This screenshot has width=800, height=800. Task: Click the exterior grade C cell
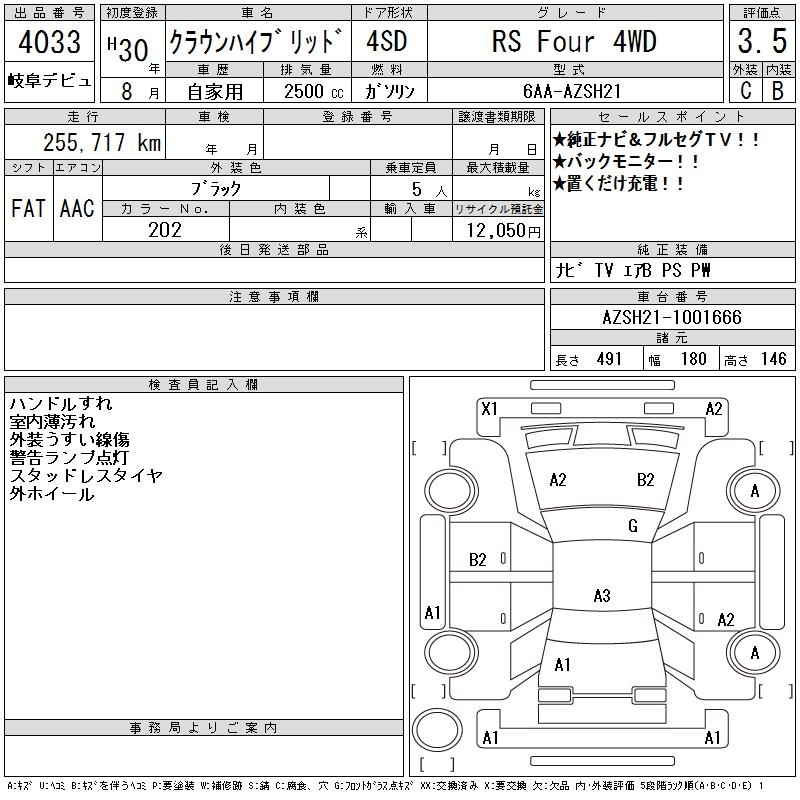click(x=744, y=89)
